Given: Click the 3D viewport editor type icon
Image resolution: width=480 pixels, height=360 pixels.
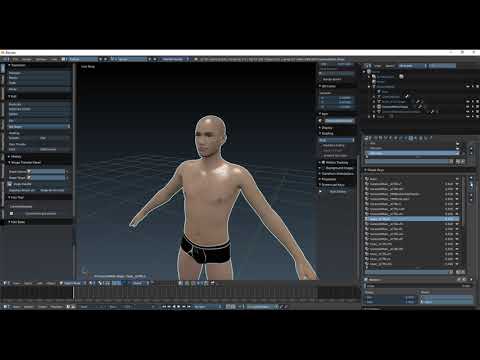Looking at the screenshot, I should (x=6, y=283).
